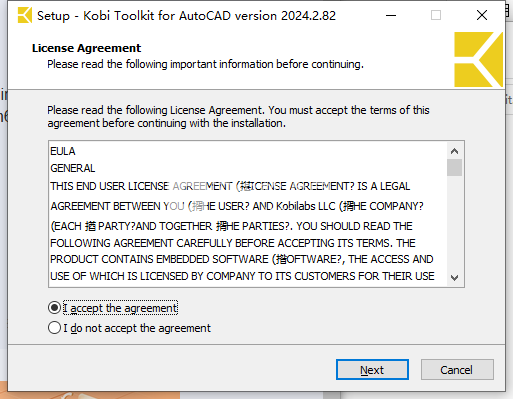513x399 pixels.
Task: Click the large yellow Kobi logo
Action: click(x=478, y=60)
